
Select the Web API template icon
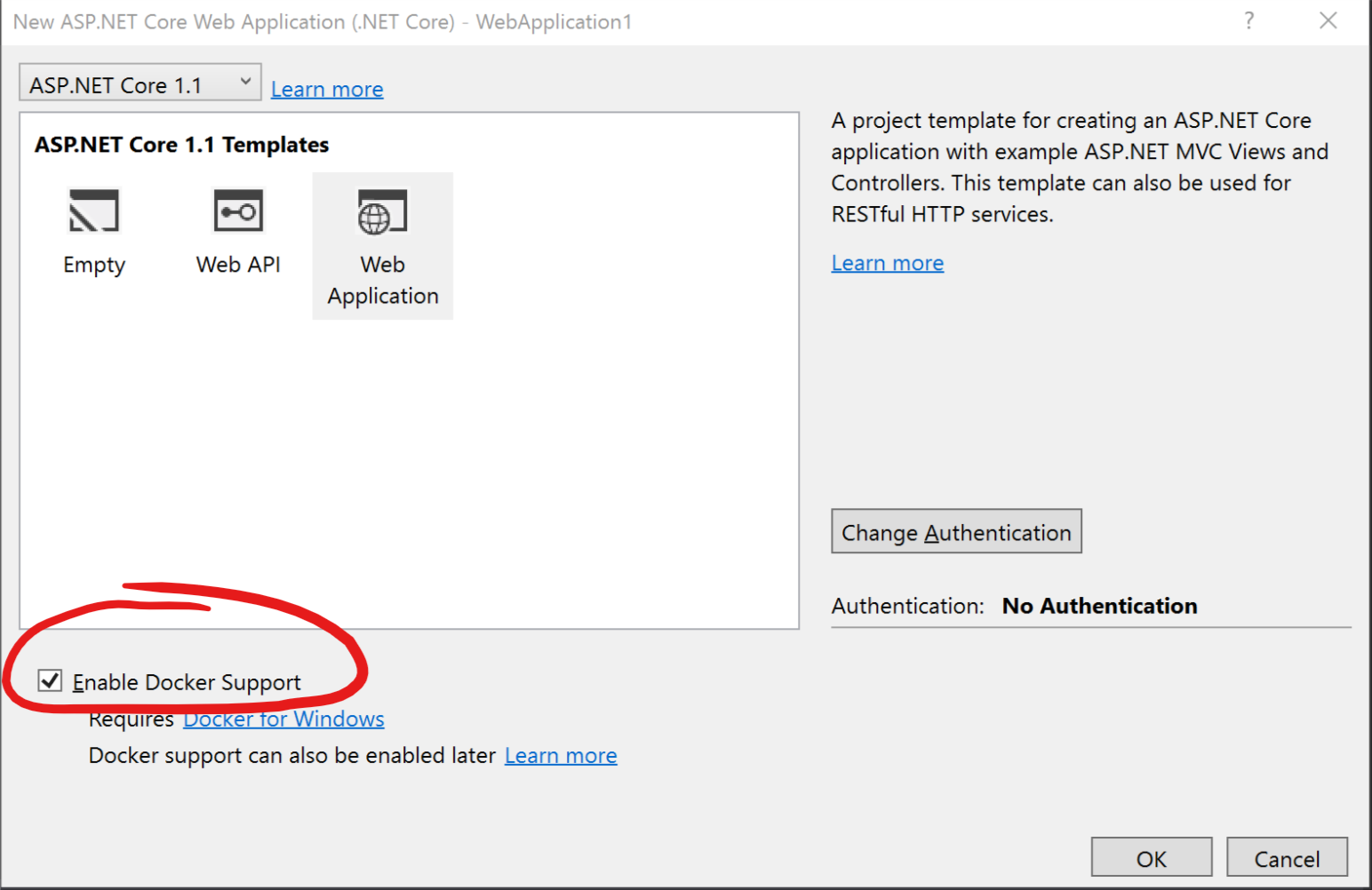[x=238, y=211]
